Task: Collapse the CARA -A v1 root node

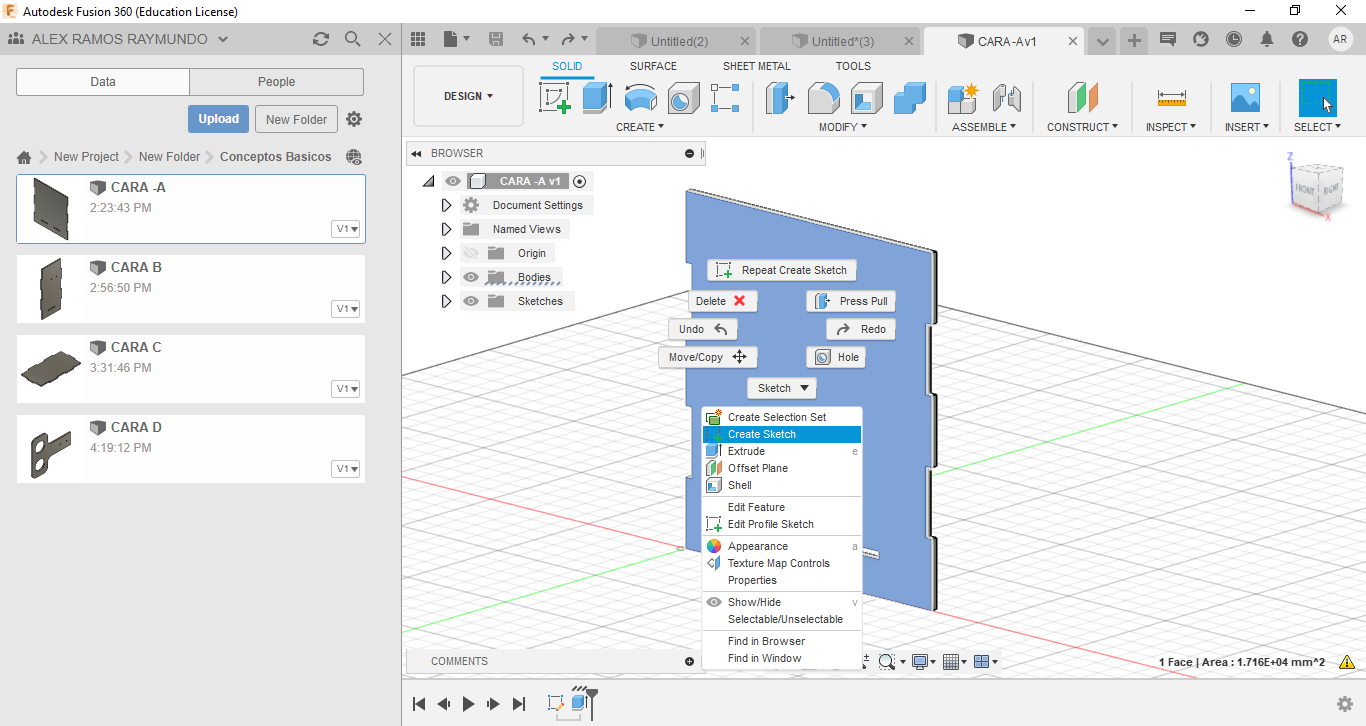Action: pos(429,181)
